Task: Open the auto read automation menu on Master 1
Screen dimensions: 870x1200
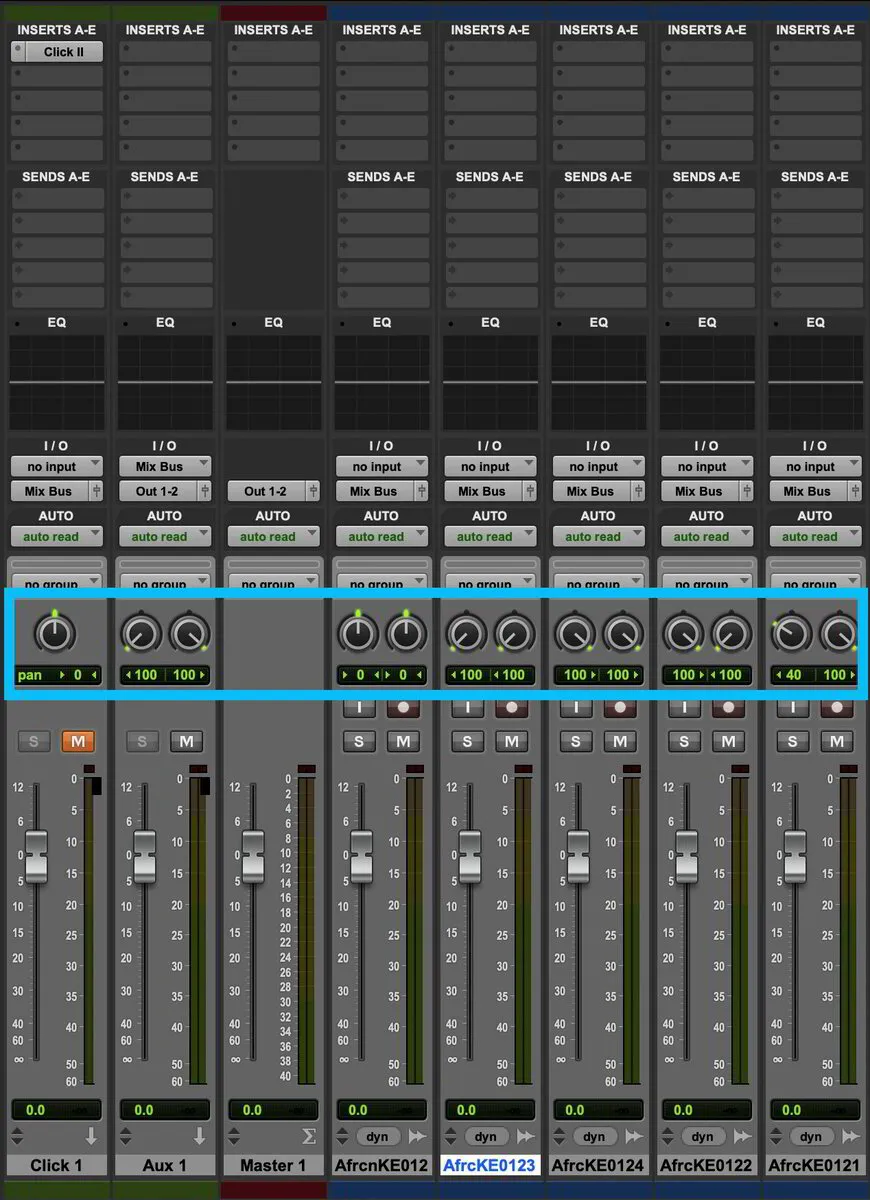Action: (273, 536)
